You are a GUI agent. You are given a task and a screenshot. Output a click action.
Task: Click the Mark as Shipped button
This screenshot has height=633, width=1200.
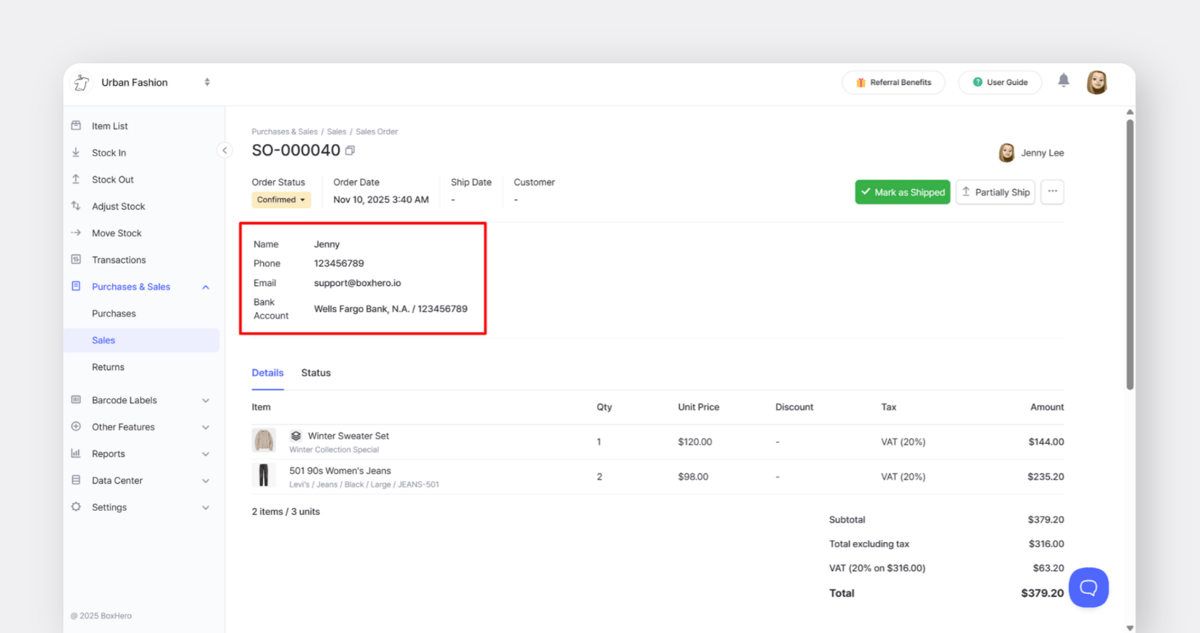[902, 191]
